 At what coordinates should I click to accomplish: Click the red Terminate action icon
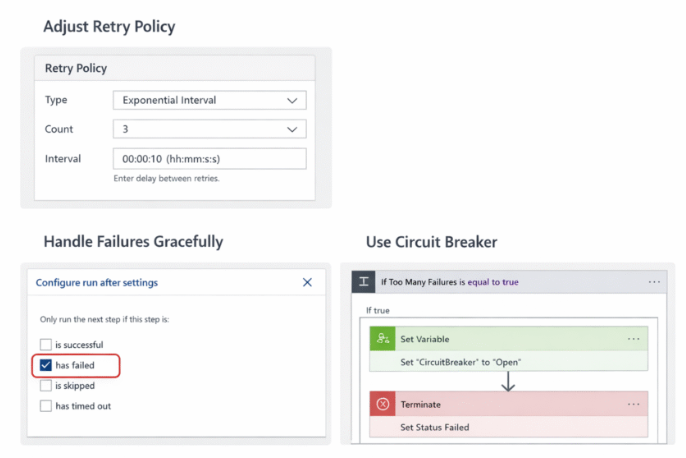click(381, 404)
